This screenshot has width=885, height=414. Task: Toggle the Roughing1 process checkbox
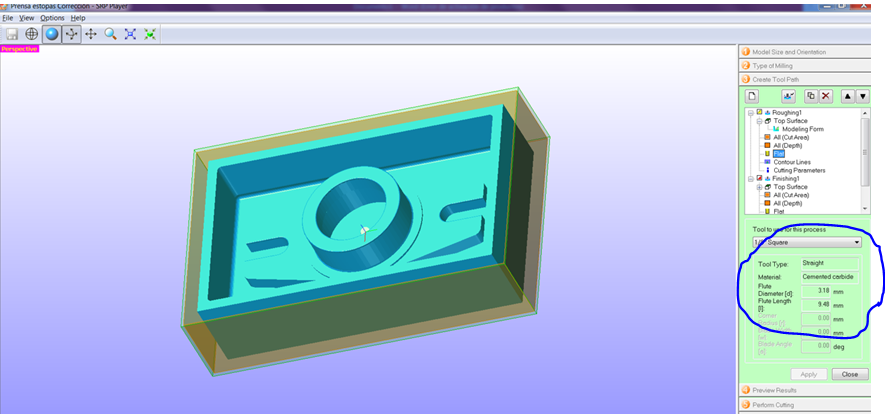pyautogui.click(x=759, y=113)
